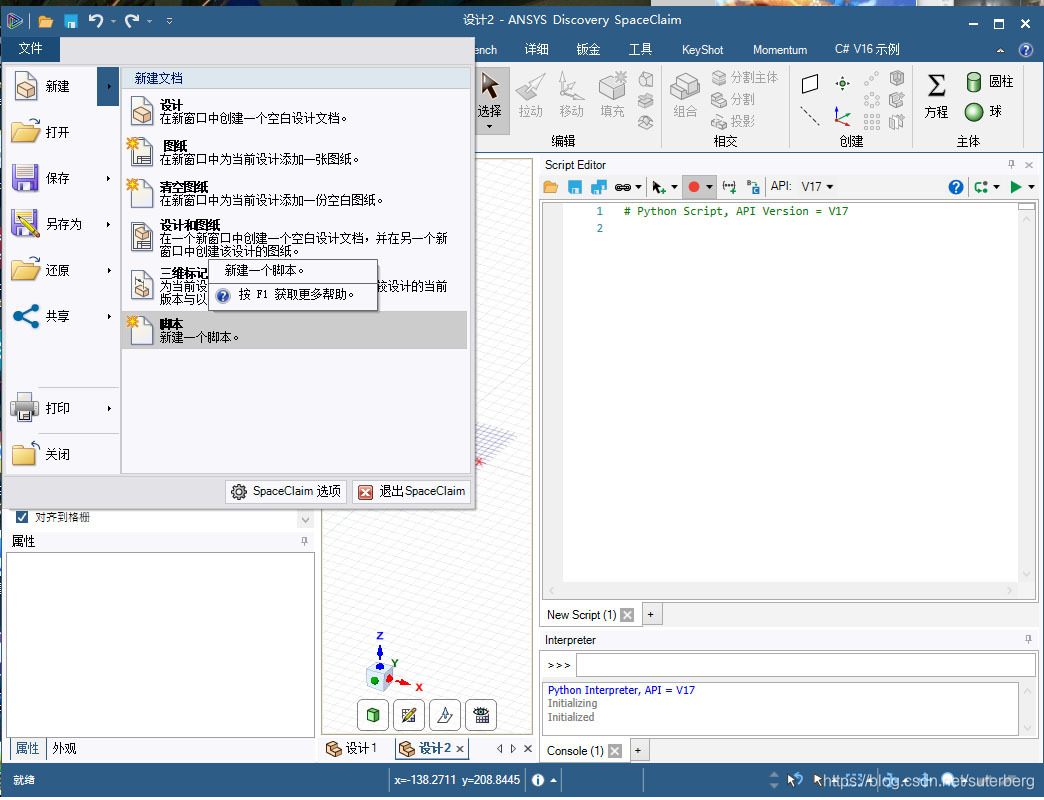Expand the 保存 submenu arrow

(x=109, y=178)
